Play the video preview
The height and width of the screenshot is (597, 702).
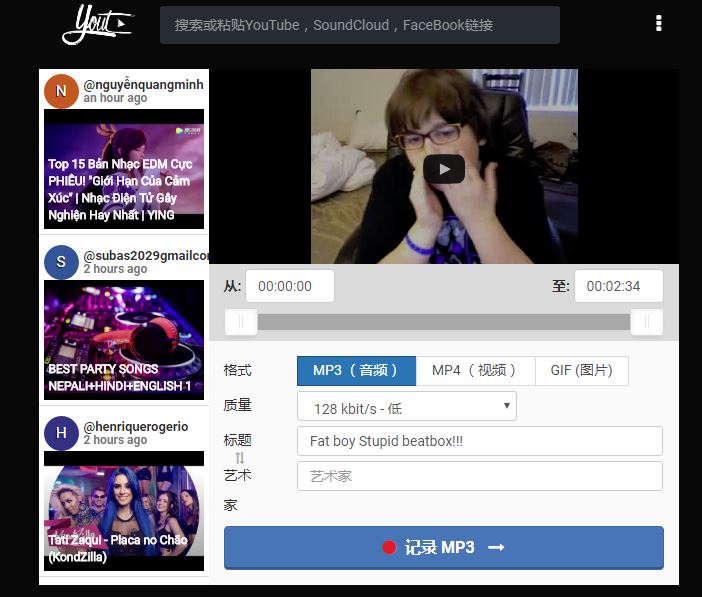[444, 168]
